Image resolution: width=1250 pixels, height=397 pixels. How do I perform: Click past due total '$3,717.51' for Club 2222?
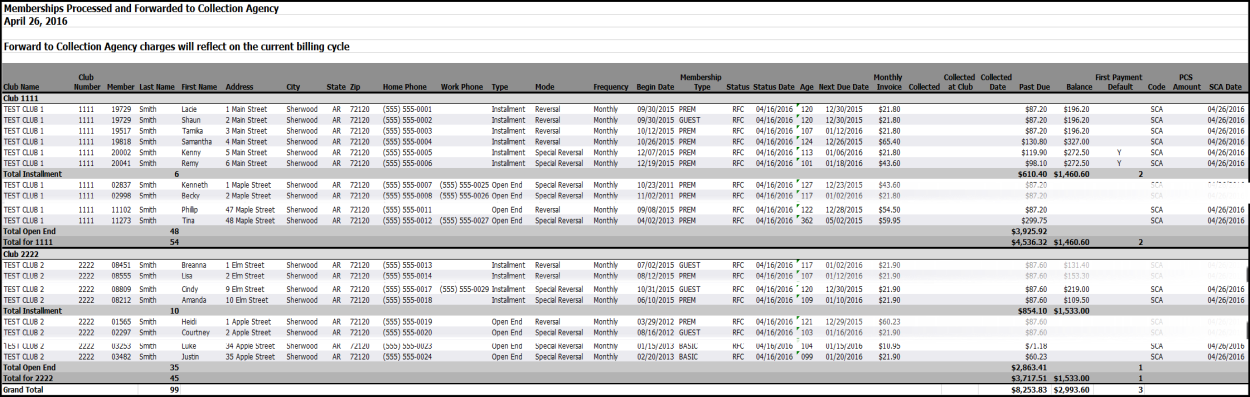point(1029,378)
